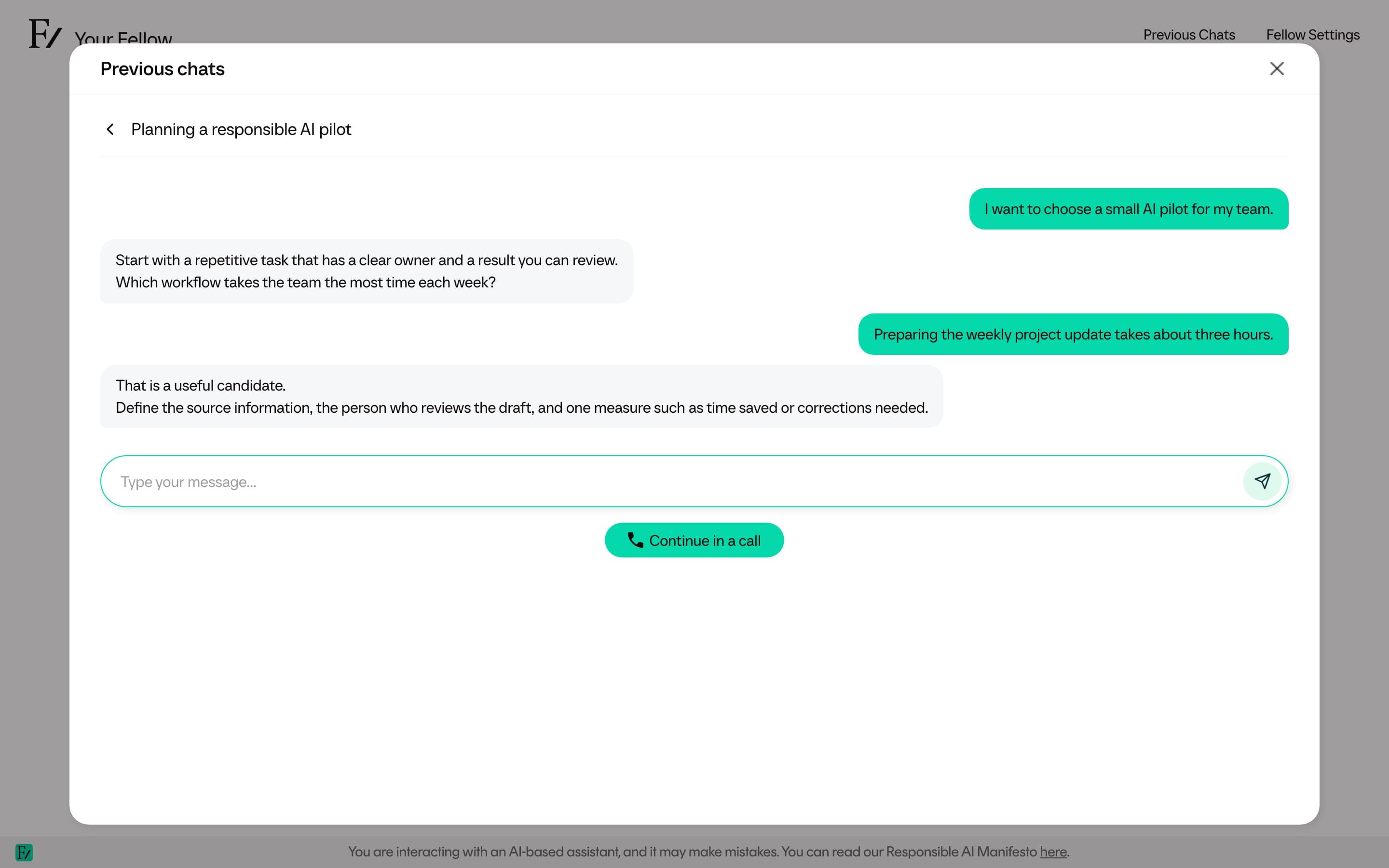This screenshot has width=1389, height=868.
Task: Open Fellow Settings in the header
Action: pyautogui.click(x=1313, y=35)
